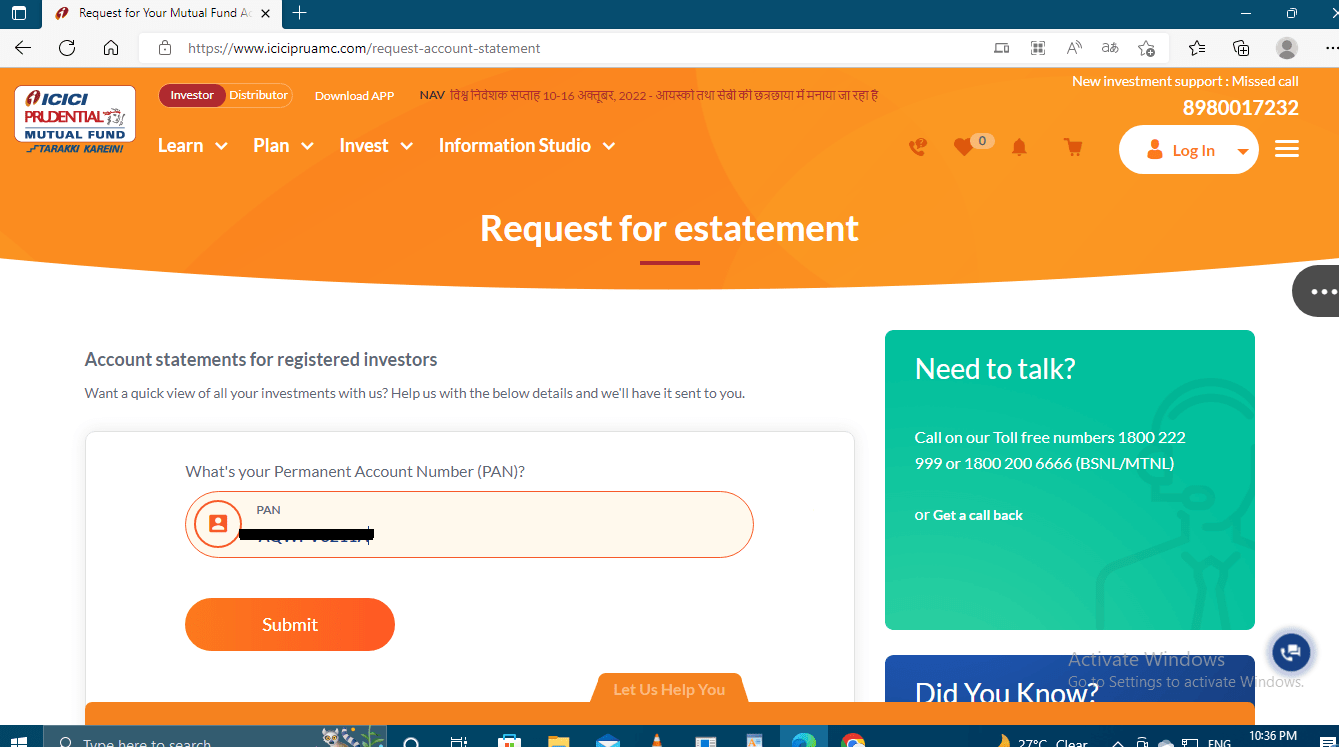Click the PAN card icon inside the field
The image size is (1339, 747).
(x=216, y=523)
